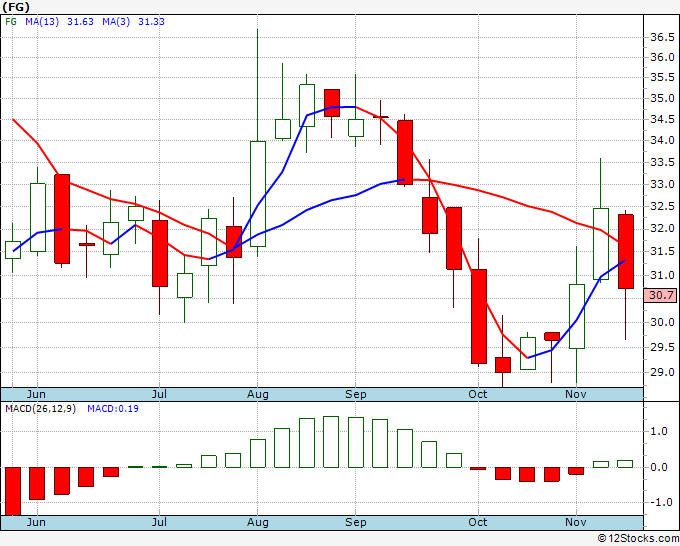680x546 pixels.
Task: Click Jul on the price chart's time axis
Action: pos(159,394)
